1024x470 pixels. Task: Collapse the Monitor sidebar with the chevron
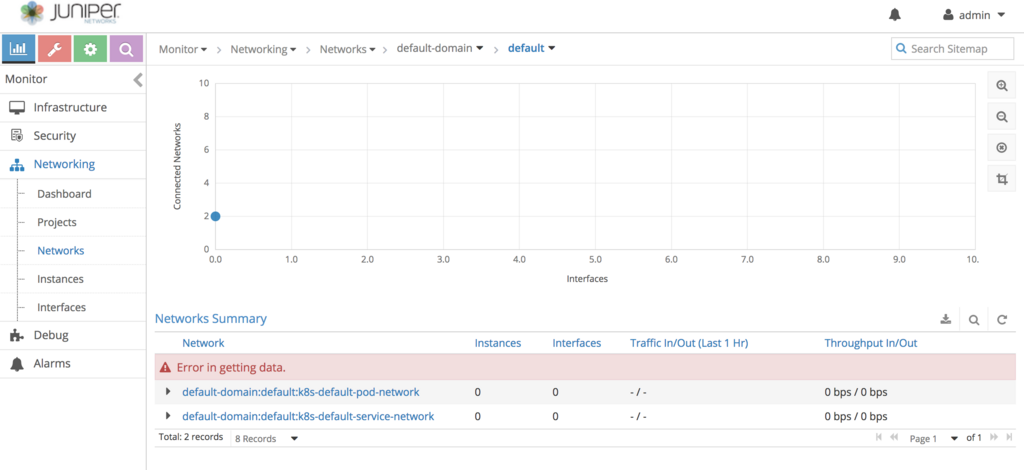pyautogui.click(x=138, y=80)
